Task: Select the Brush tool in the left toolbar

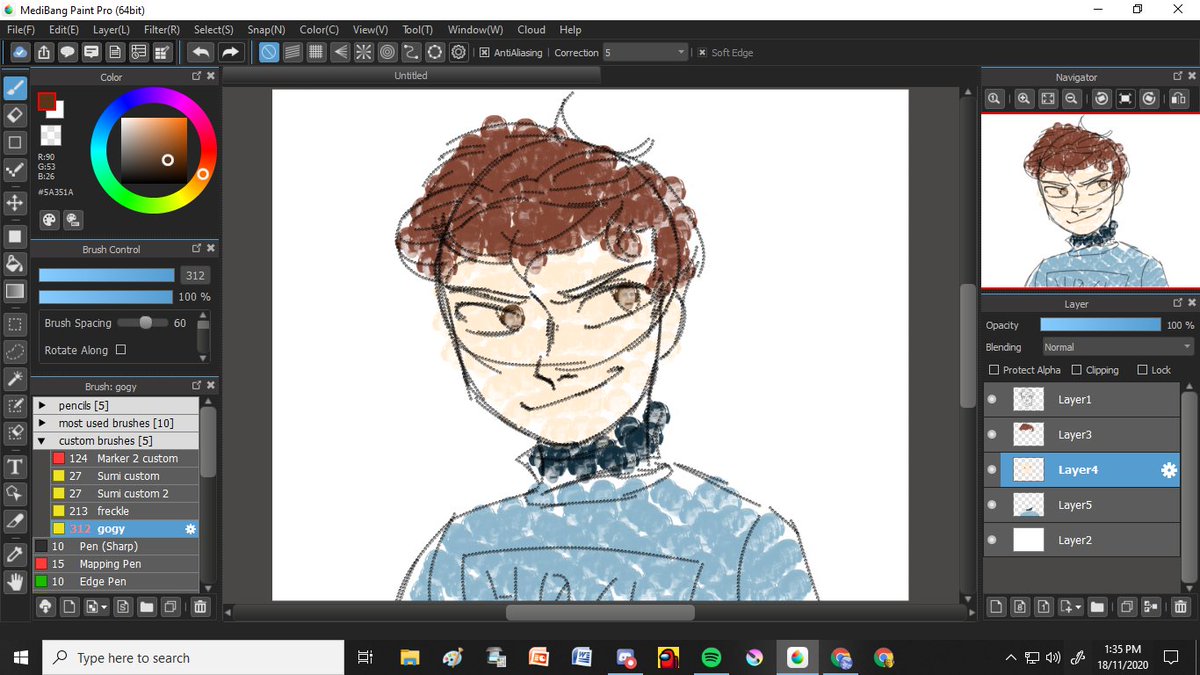Action: tap(15, 90)
